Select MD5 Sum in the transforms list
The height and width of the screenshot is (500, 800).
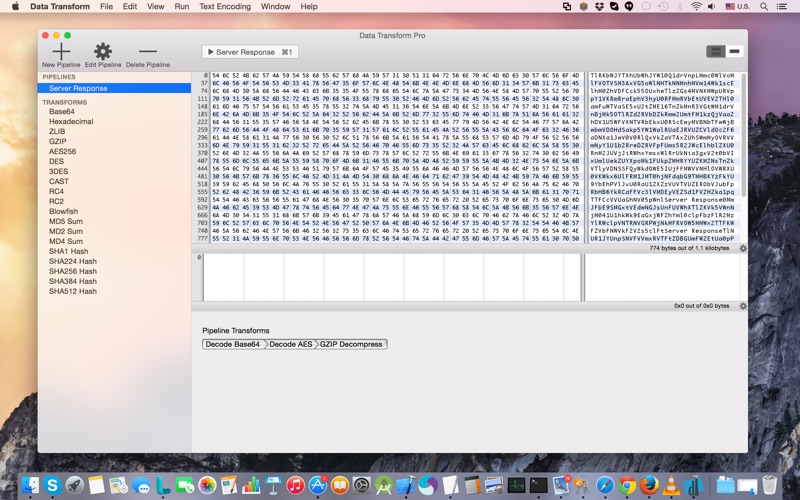click(66, 221)
